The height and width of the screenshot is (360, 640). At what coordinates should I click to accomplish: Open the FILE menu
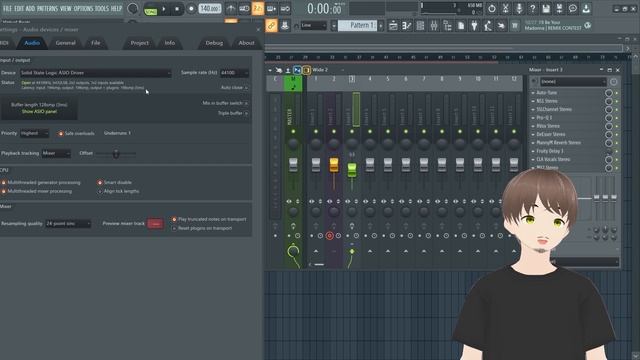(7, 8)
